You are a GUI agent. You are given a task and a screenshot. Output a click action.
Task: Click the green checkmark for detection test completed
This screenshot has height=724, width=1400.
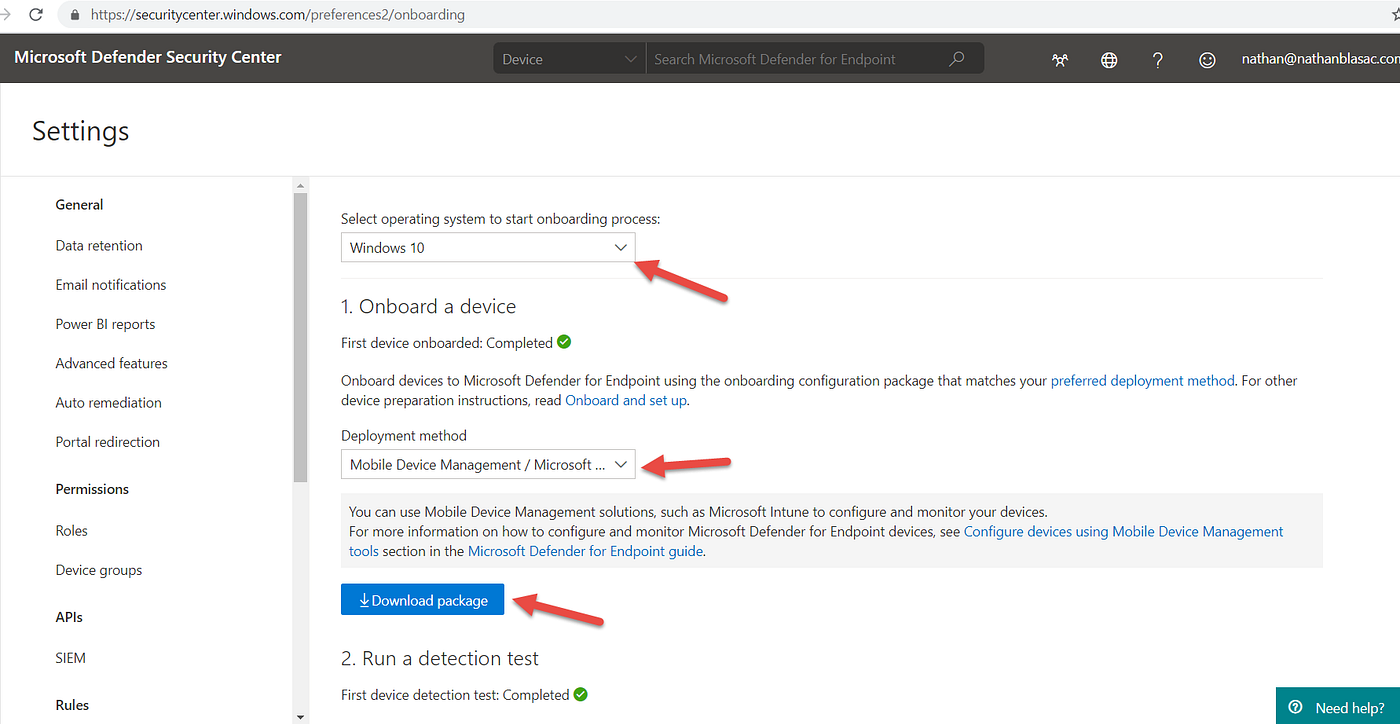(x=580, y=693)
